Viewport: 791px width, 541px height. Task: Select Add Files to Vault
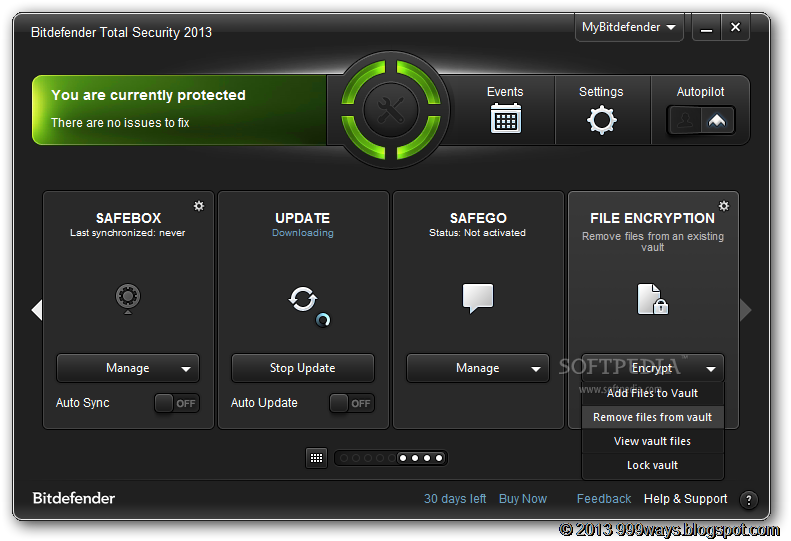(x=653, y=393)
